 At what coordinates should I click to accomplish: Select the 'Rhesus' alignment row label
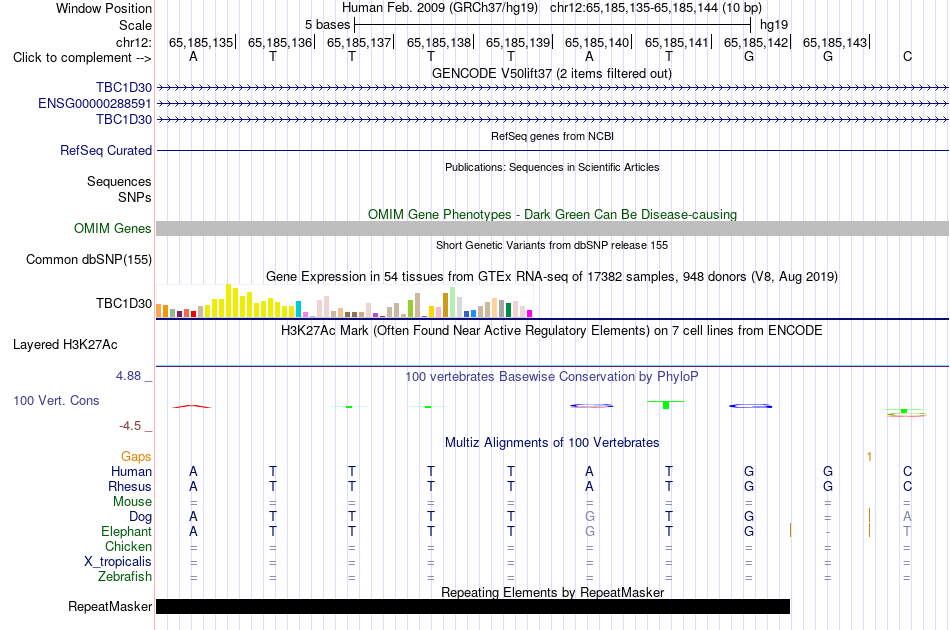point(130,487)
